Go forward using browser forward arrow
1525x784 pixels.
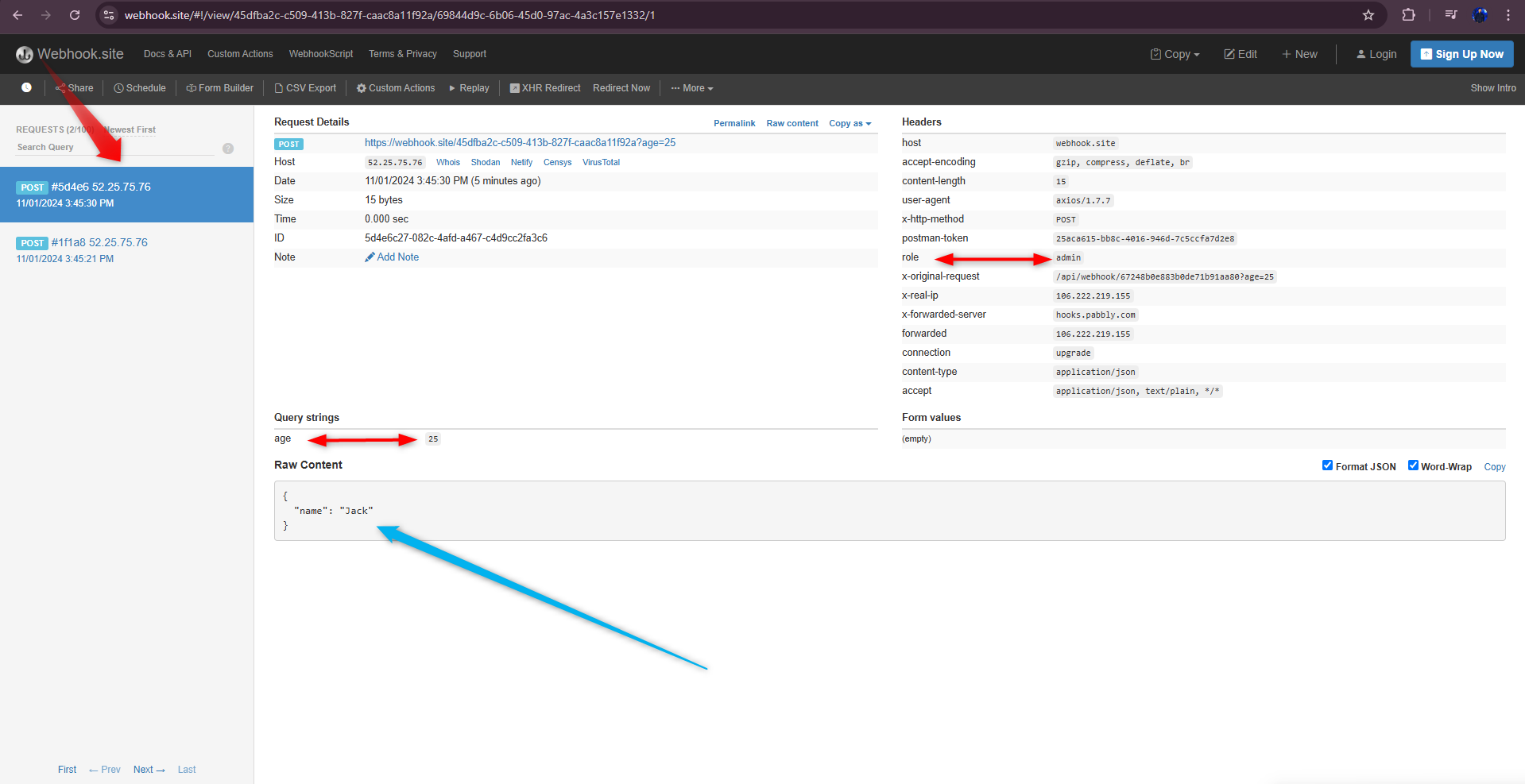[46, 15]
